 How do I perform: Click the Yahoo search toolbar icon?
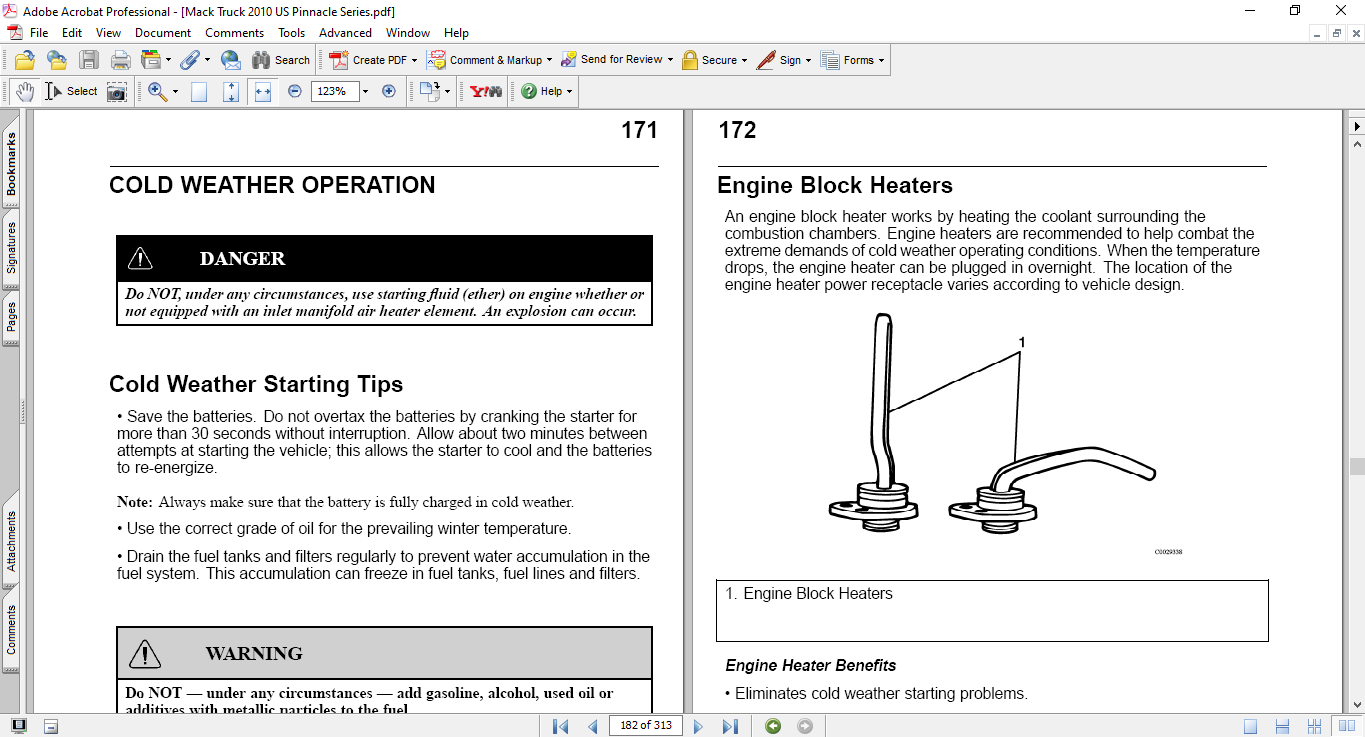click(x=486, y=91)
